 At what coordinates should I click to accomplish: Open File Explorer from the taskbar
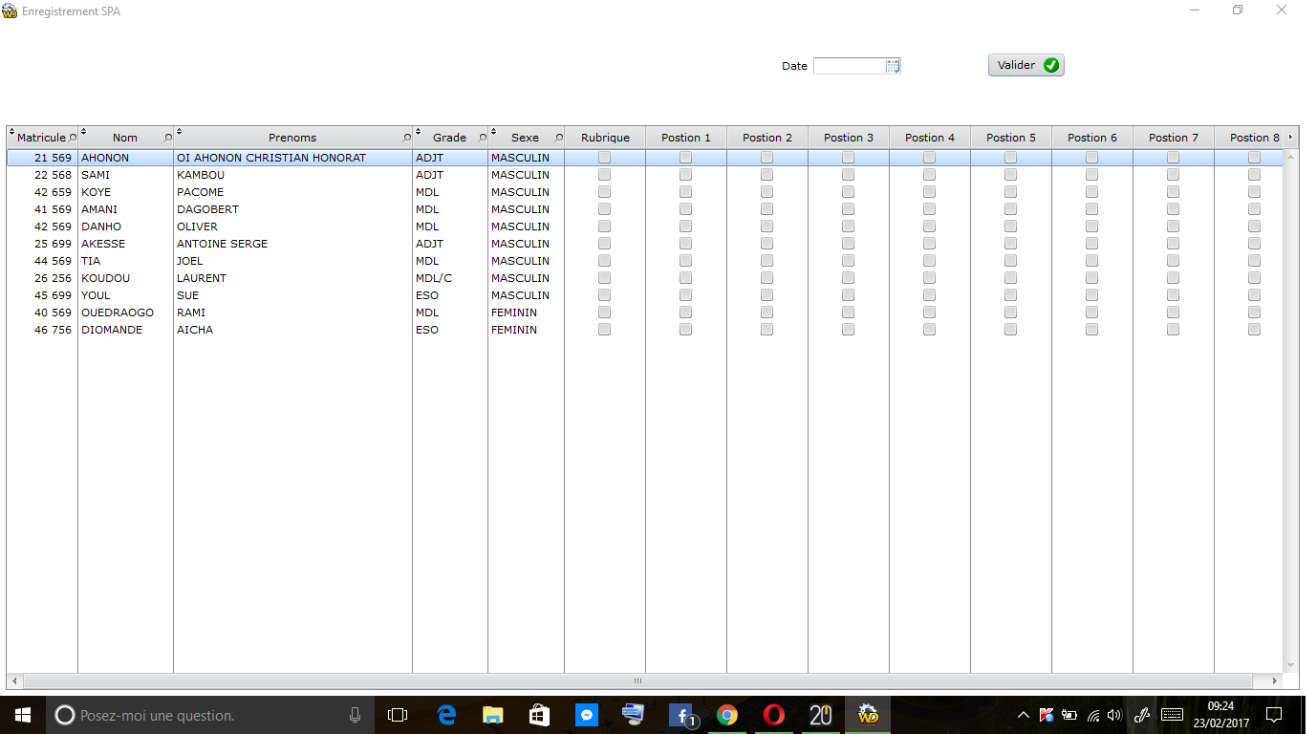(493, 715)
